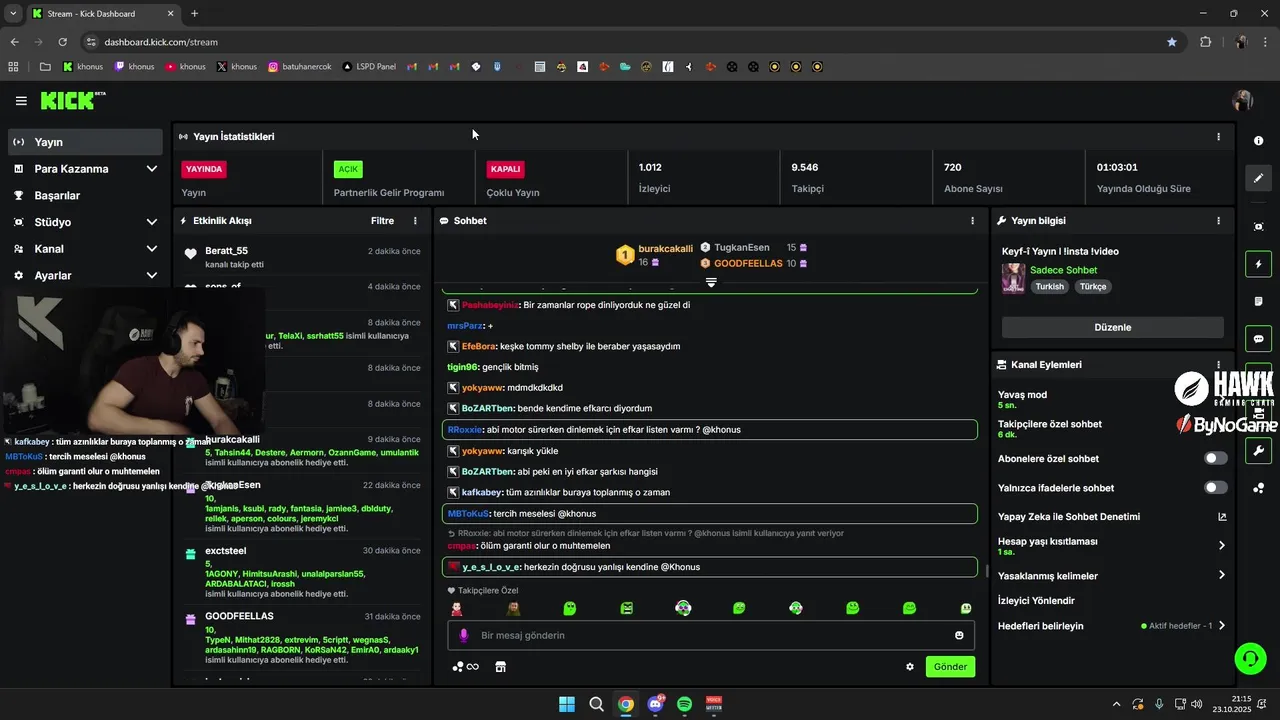
Task: Click the stream category thumbnail in Yayın bilgisi
Action: click(1013, 278)
